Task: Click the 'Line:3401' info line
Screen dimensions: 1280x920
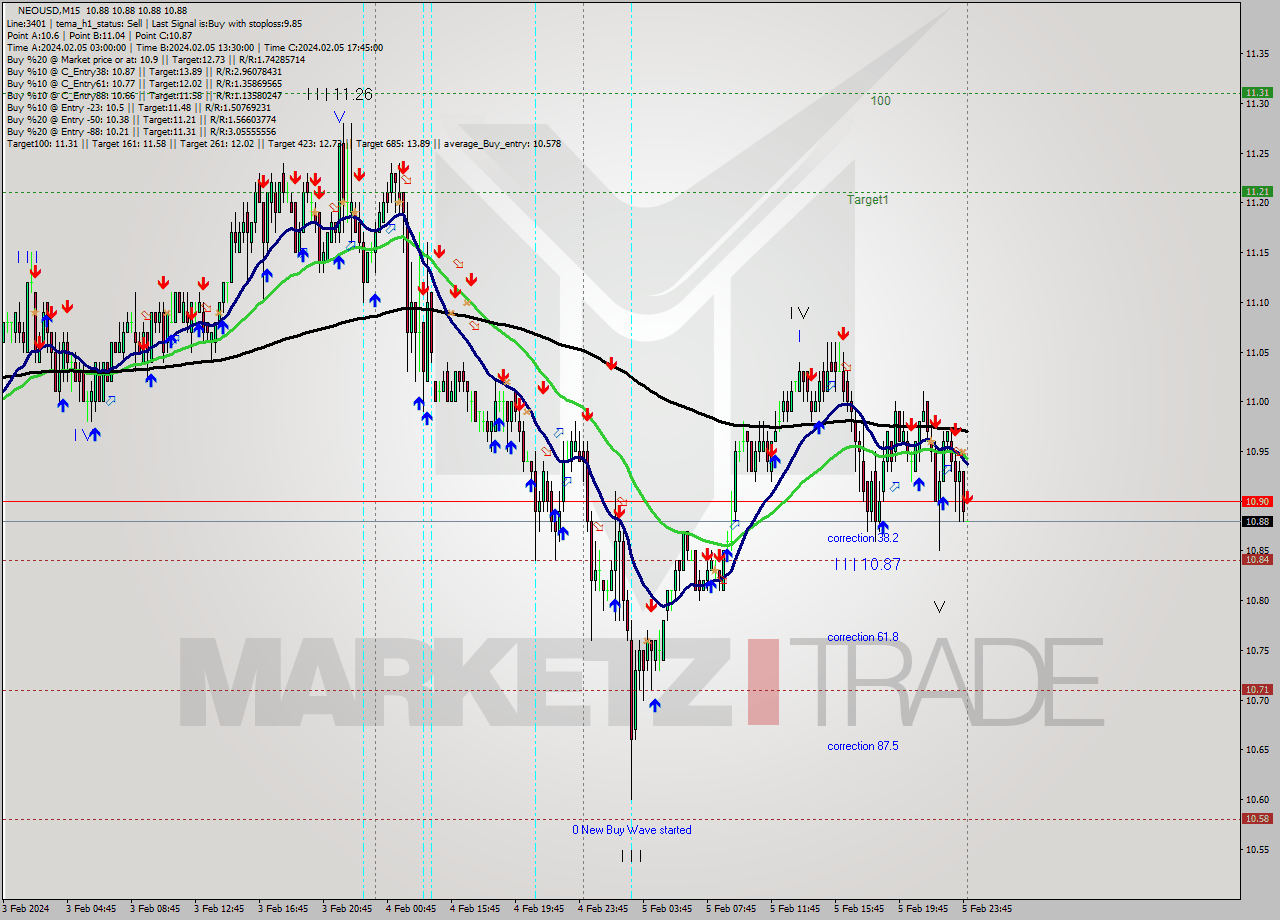Action: (x=152, y=23)
